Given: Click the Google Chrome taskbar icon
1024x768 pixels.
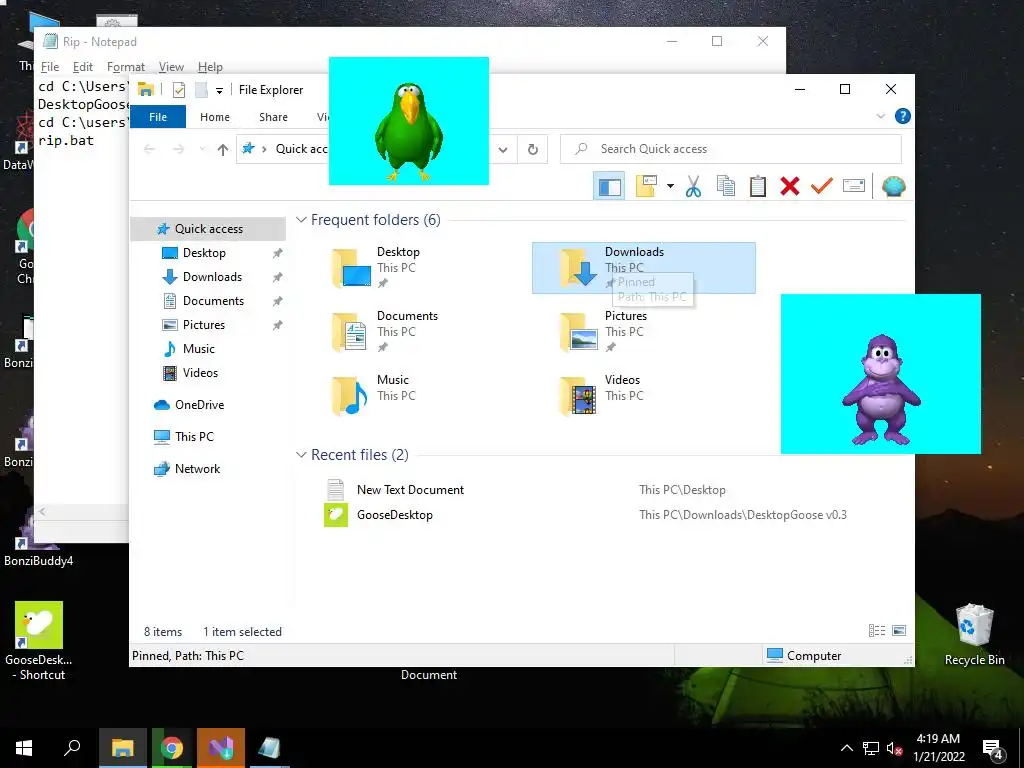Looking at the screenshot, I should pos(171,748).
